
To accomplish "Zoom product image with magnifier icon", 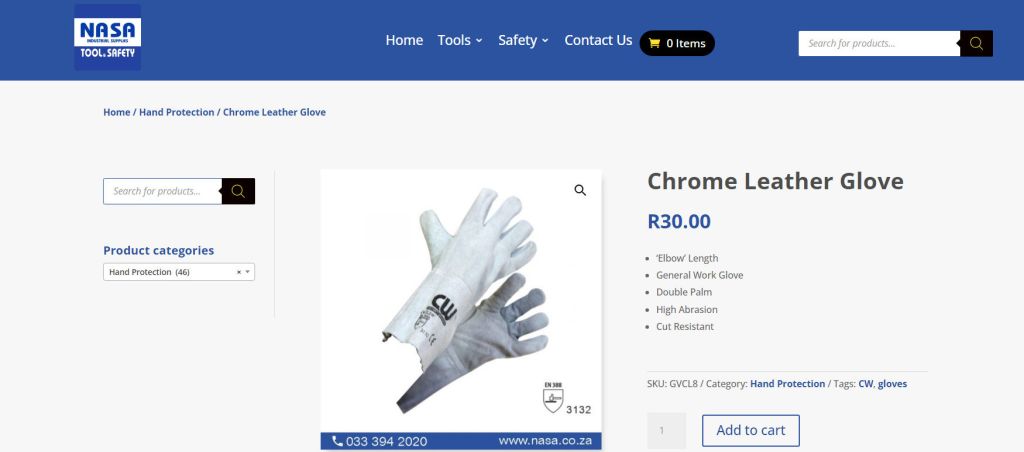I will coord(580,190).
